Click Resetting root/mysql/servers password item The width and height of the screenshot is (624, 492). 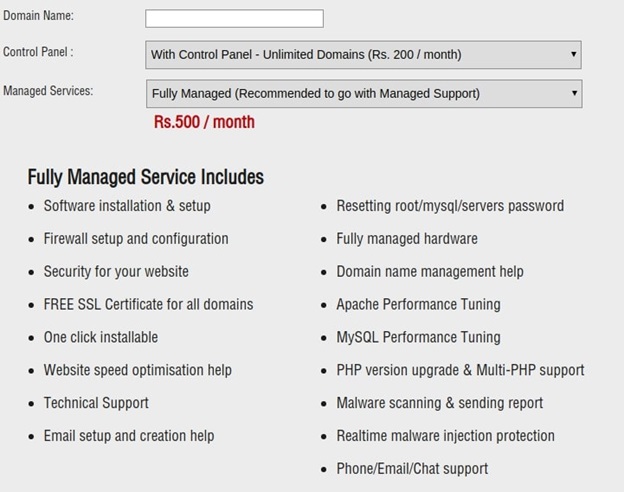[x=450, y=206]
